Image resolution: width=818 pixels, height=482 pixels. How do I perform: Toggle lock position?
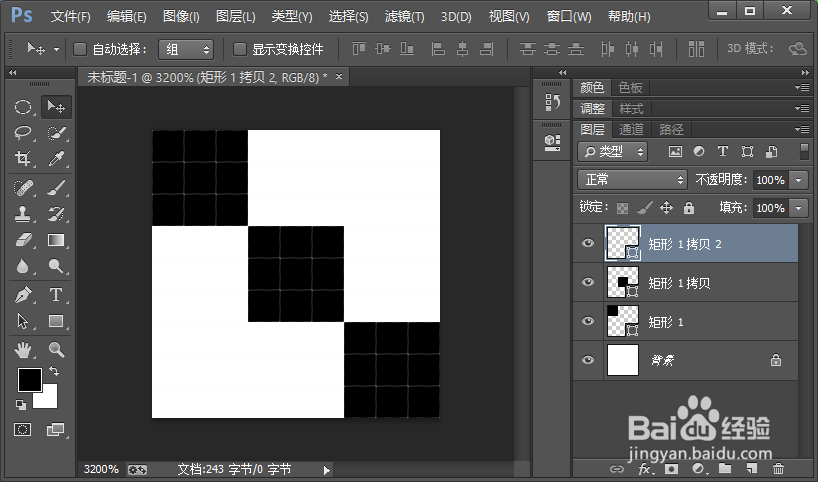point(666,208)
